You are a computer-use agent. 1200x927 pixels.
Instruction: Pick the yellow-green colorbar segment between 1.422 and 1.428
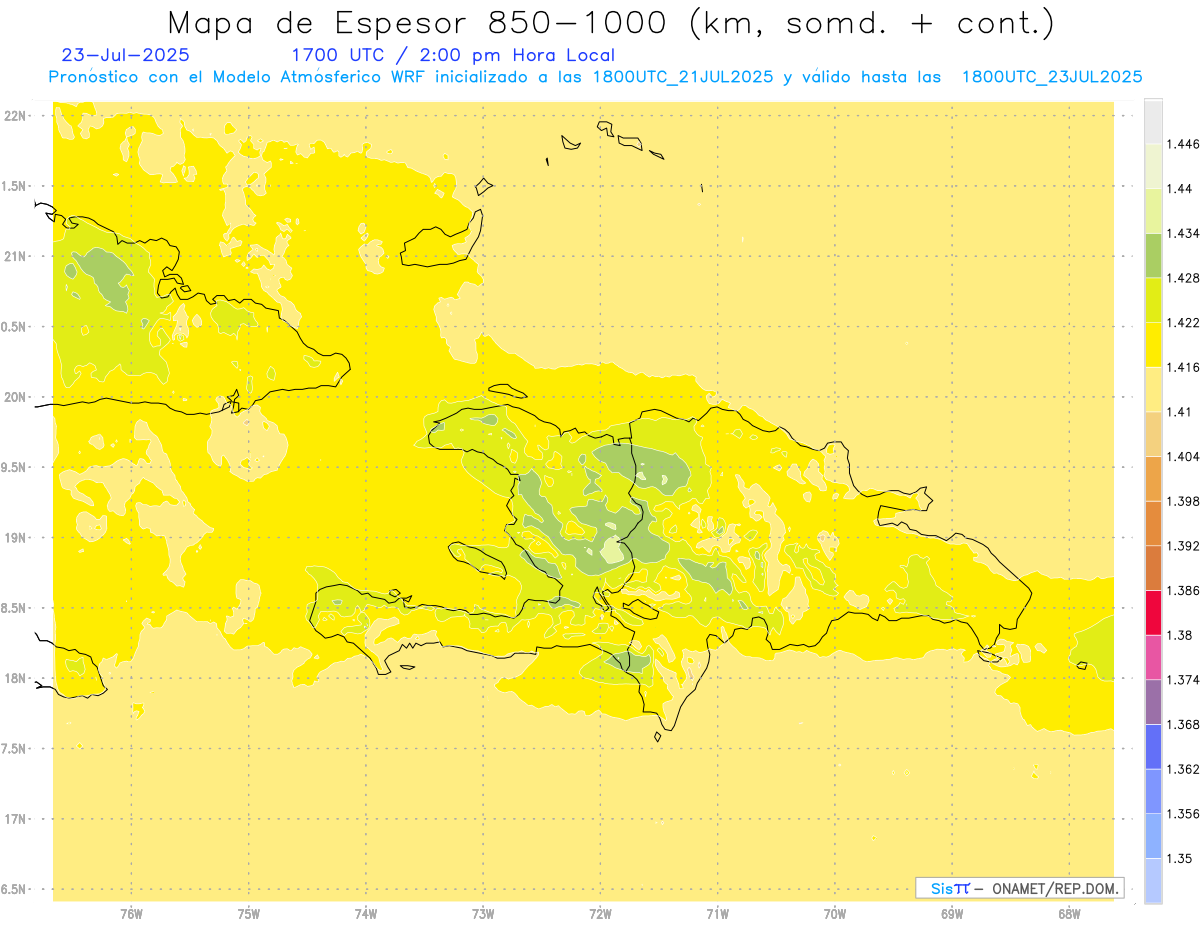click(x=1153, y=301)
